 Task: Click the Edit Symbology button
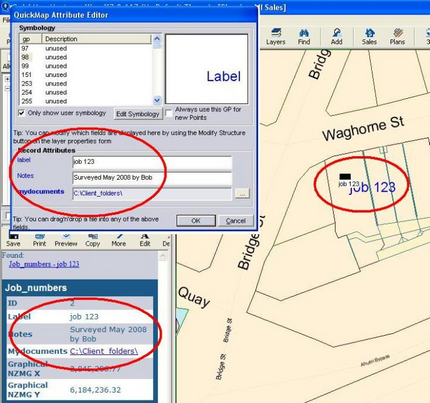138,114
